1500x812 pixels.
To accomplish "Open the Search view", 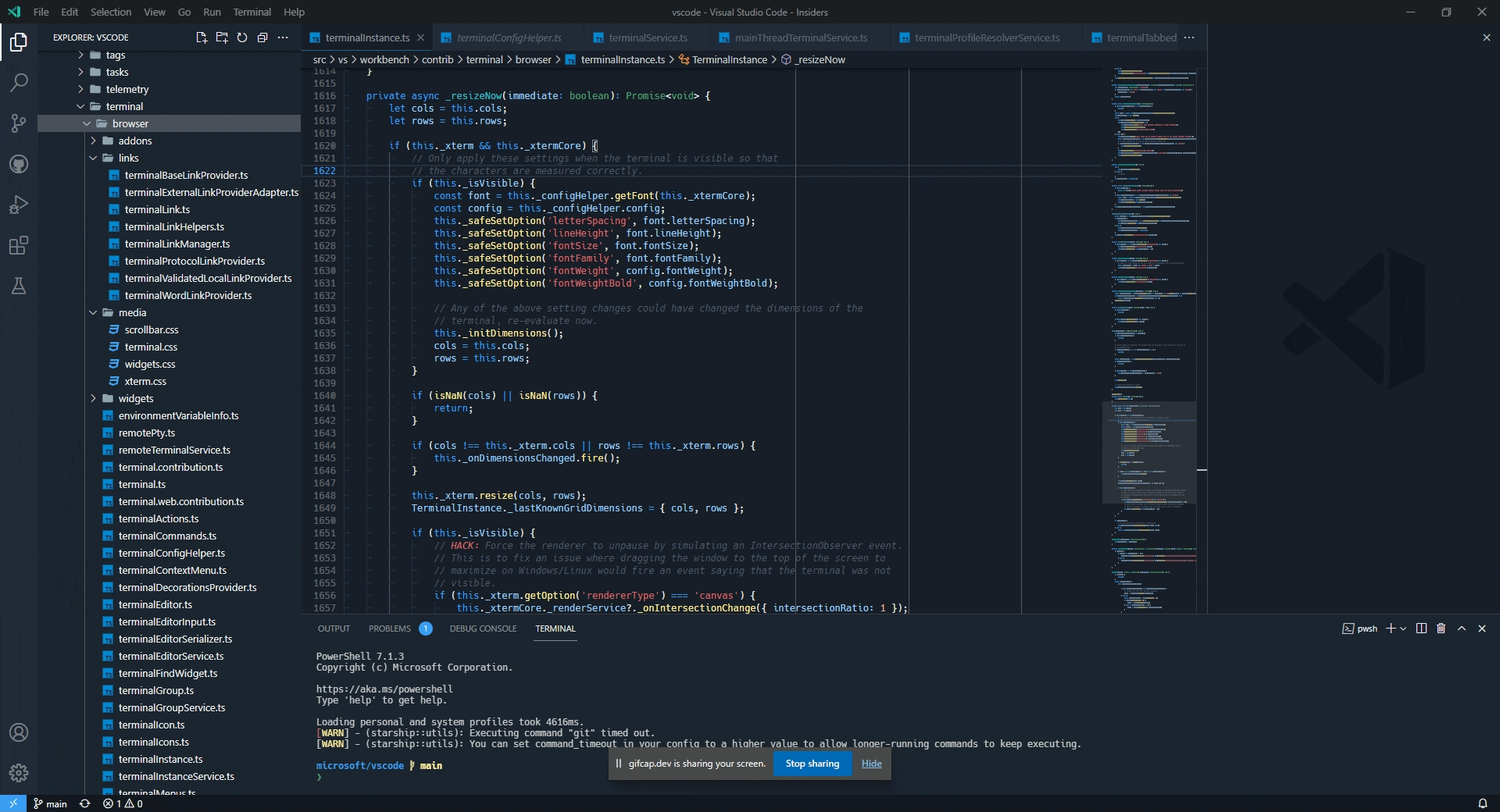I will [x=19, y=83].
